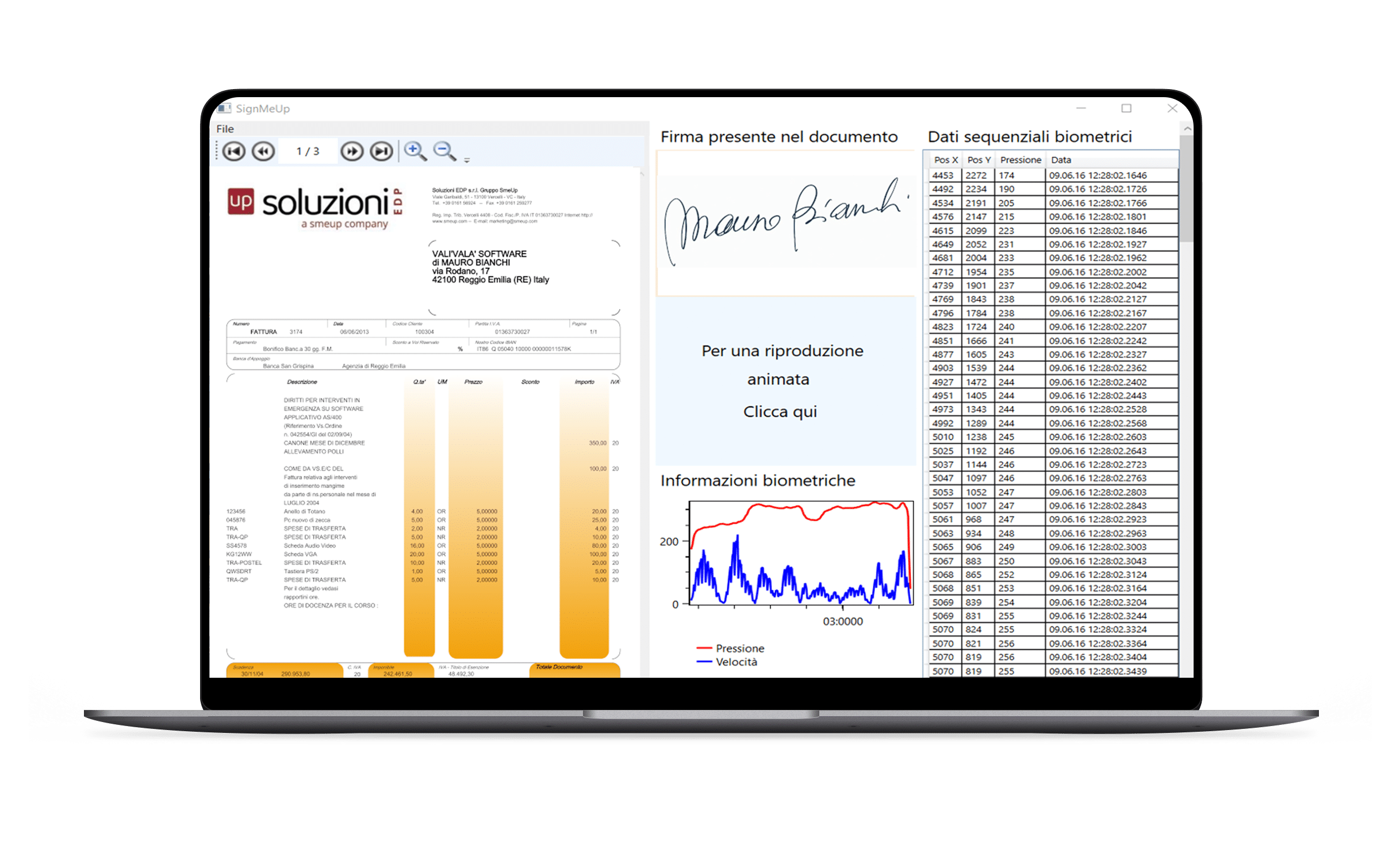Zoom out of the document
Screen dimensions: 1400x841
pos(444,151)
